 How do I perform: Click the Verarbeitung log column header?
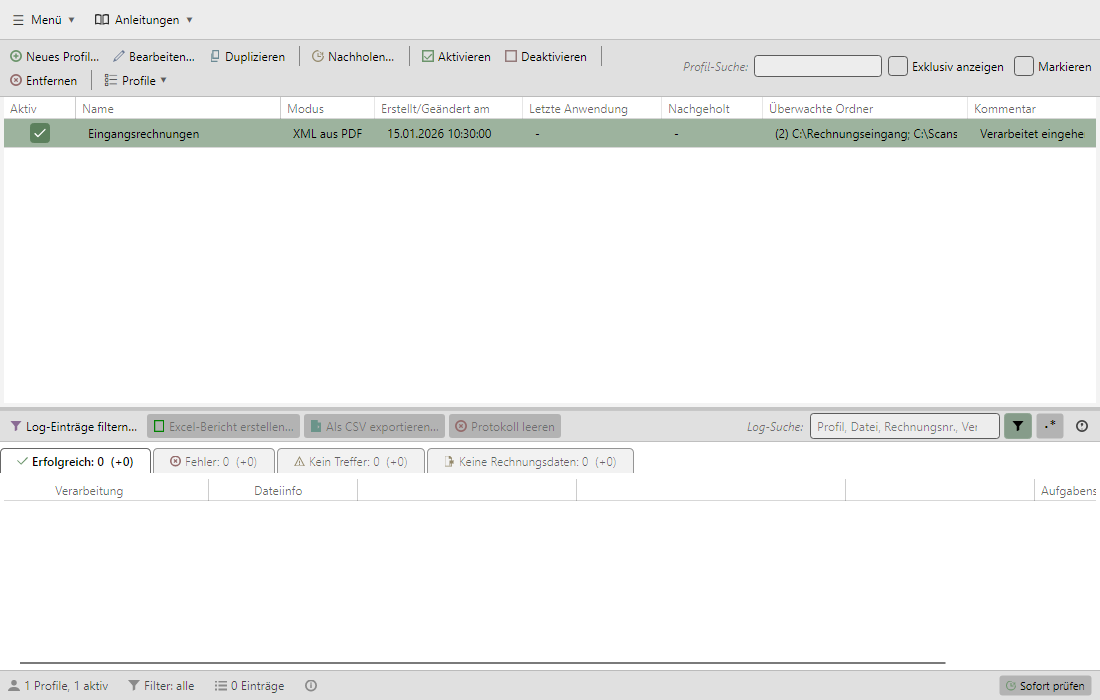click(x=89, y=491)
